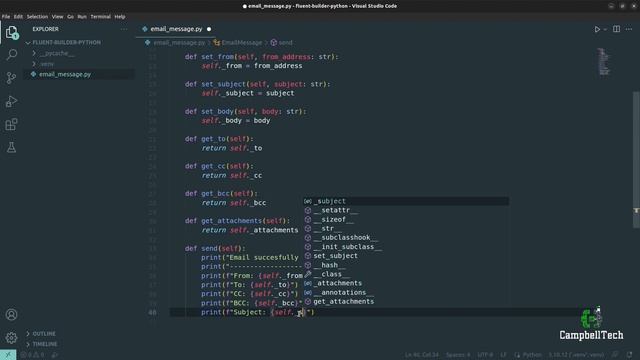Choose __str__ from the autocomplete list

click(x=406, y=229)
